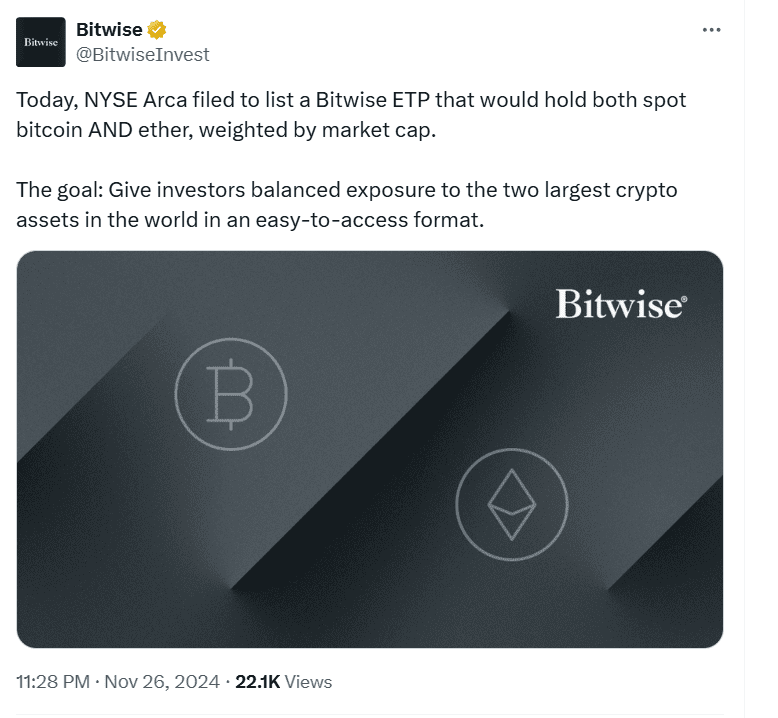Click the Bitwise logo inside the image
Screen dimensions: 778x718
pyautogui.click(x=620, y=304)
